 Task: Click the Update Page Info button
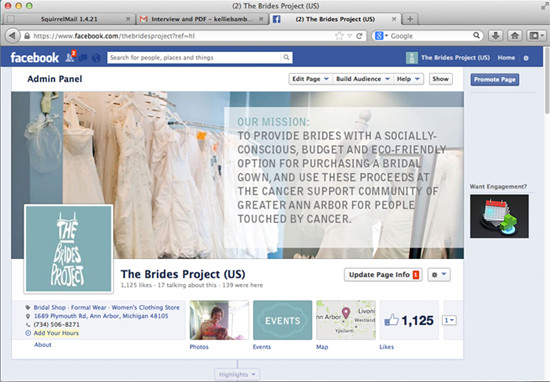pos(383,275)
